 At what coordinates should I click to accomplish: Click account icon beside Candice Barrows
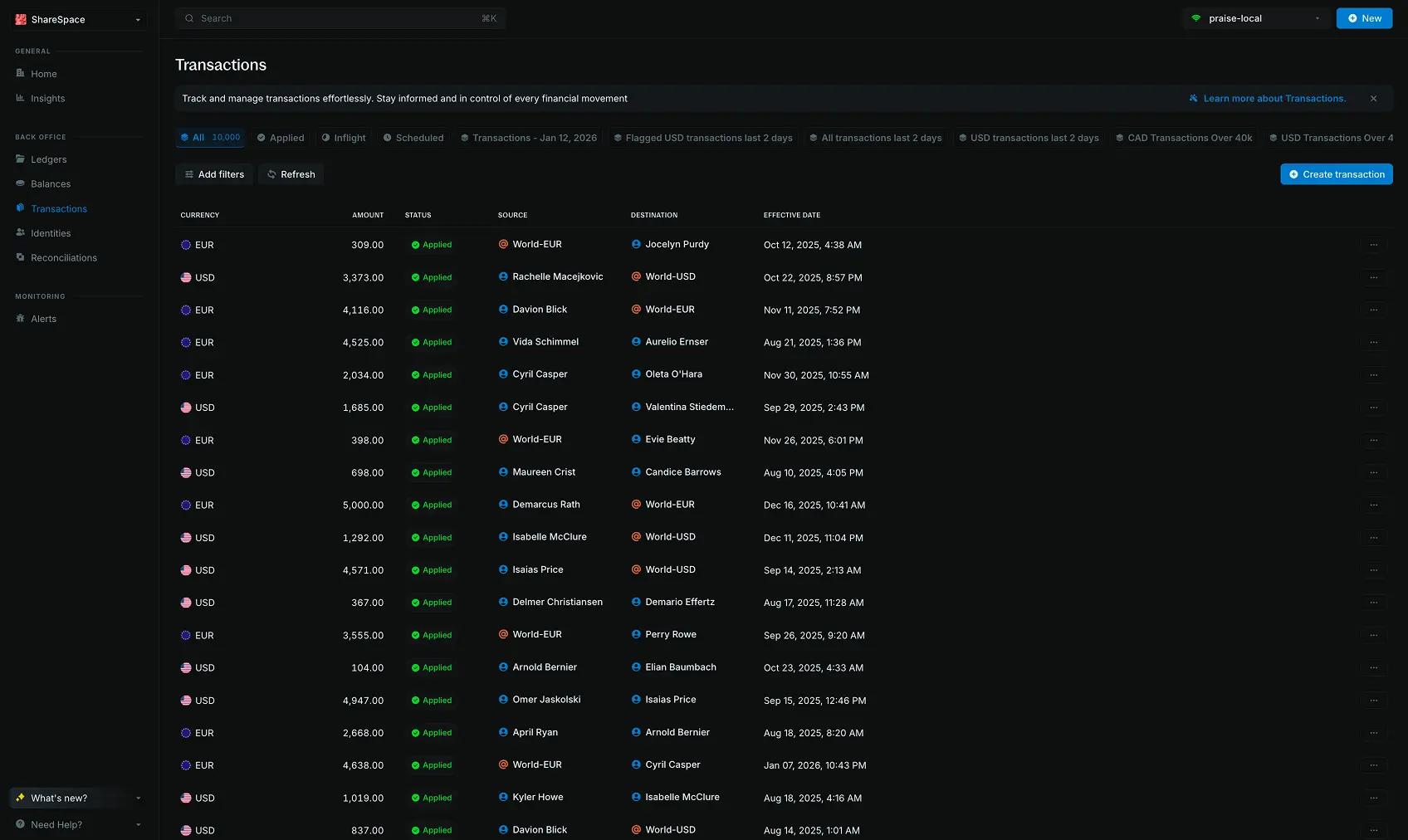(x=636, y=471)
